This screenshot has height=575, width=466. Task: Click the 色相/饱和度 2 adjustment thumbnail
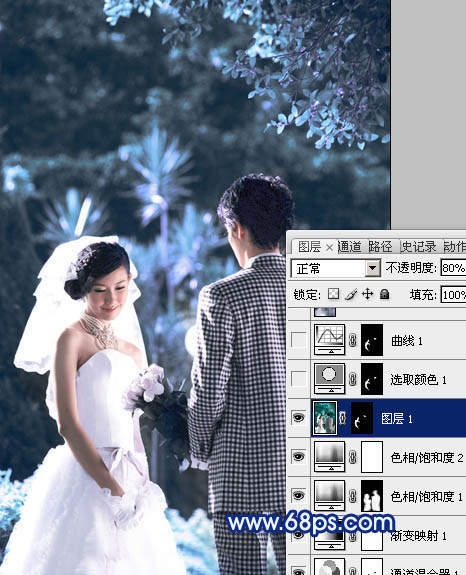[x=329, y=457]
